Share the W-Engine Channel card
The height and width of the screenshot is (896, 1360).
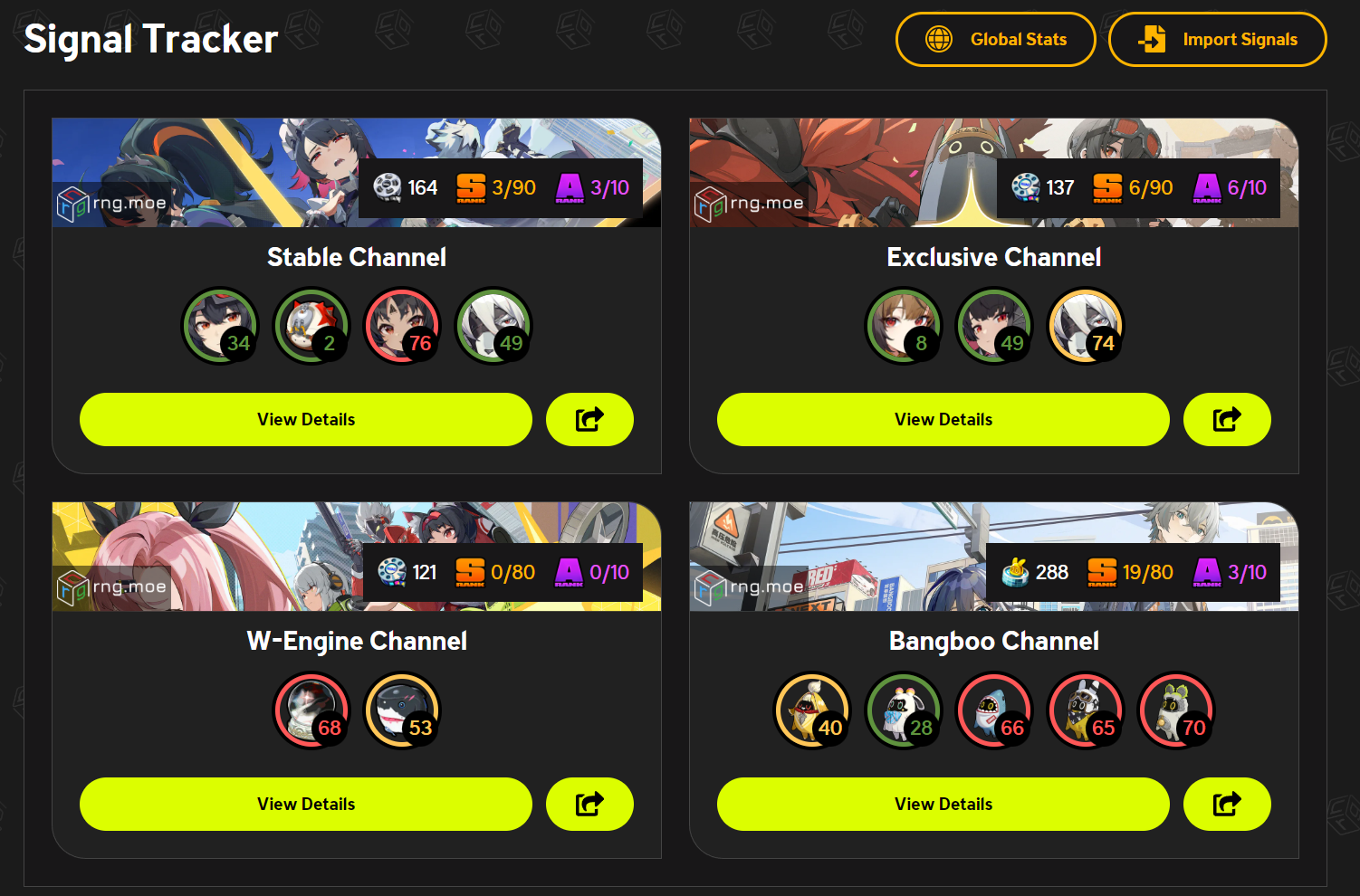[x=589, y=804]
